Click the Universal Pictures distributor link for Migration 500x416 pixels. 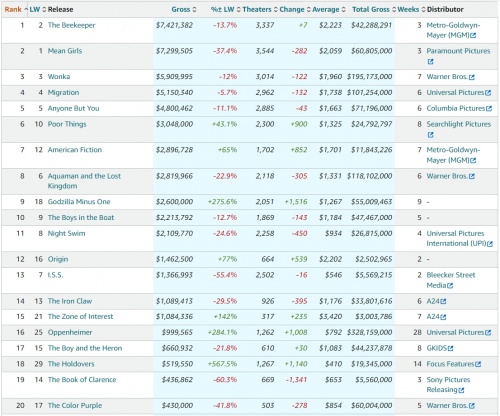coord(455,93)
